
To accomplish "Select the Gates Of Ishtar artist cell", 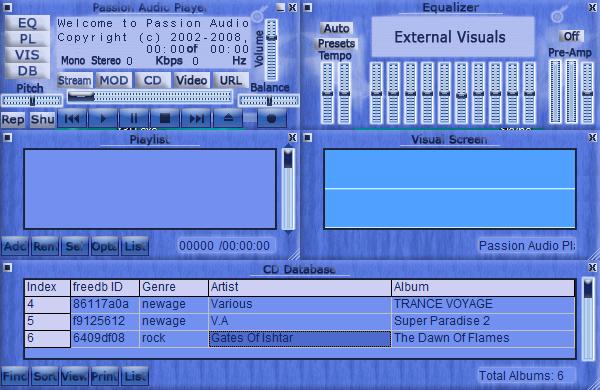I will point(300,338).
